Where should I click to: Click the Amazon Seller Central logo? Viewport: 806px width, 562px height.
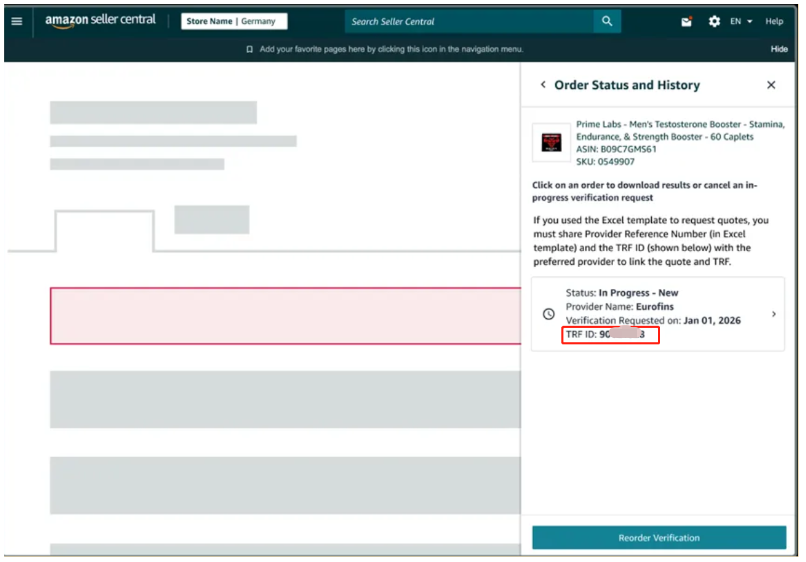100,21
